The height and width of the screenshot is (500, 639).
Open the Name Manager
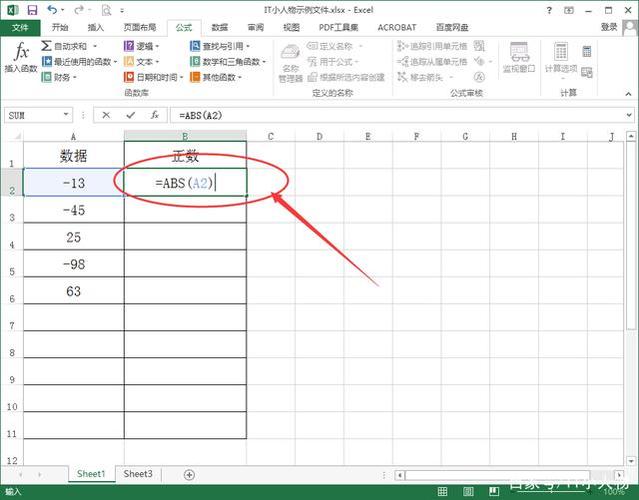(291, 63)
